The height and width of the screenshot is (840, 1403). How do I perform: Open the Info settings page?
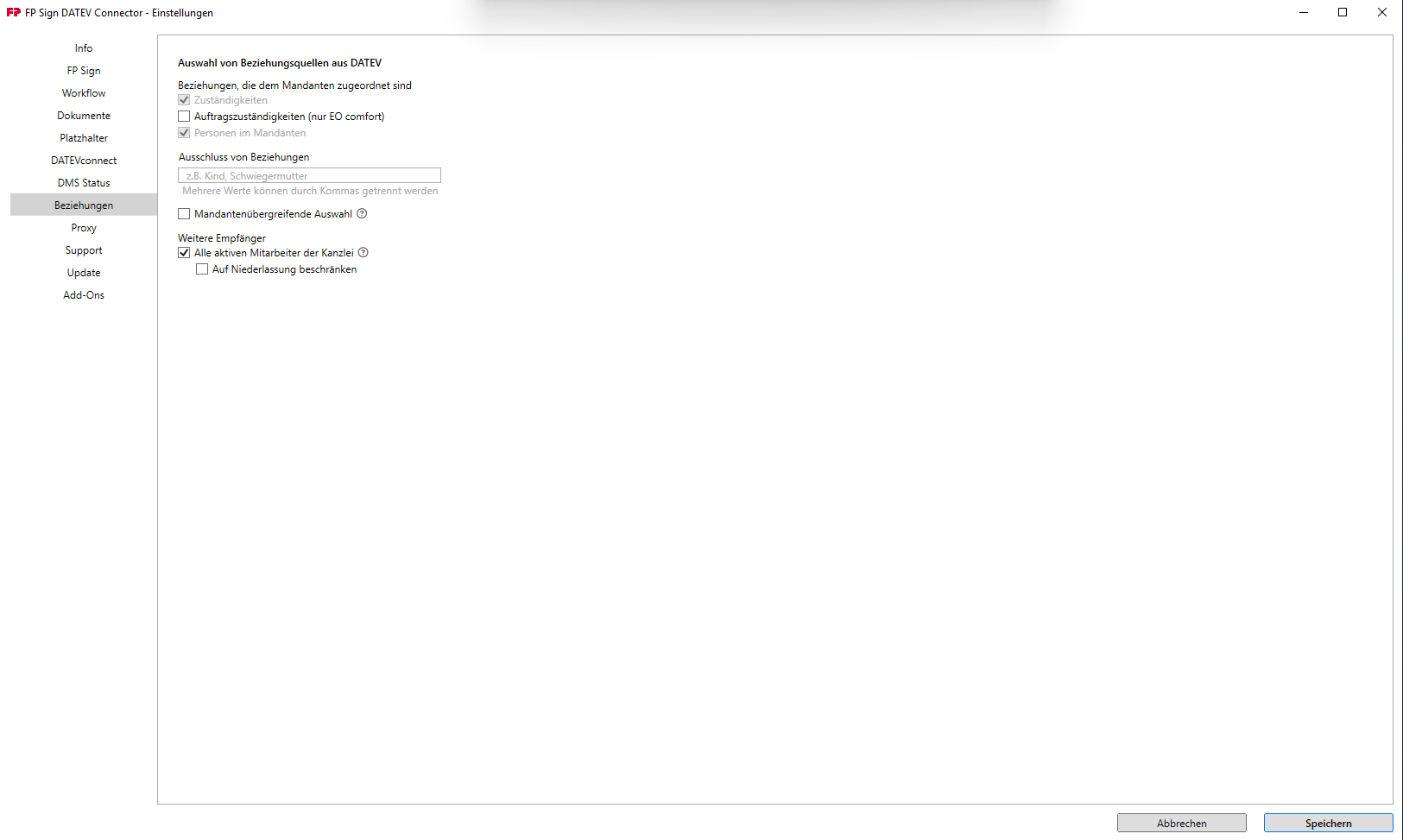click(84, 48)
